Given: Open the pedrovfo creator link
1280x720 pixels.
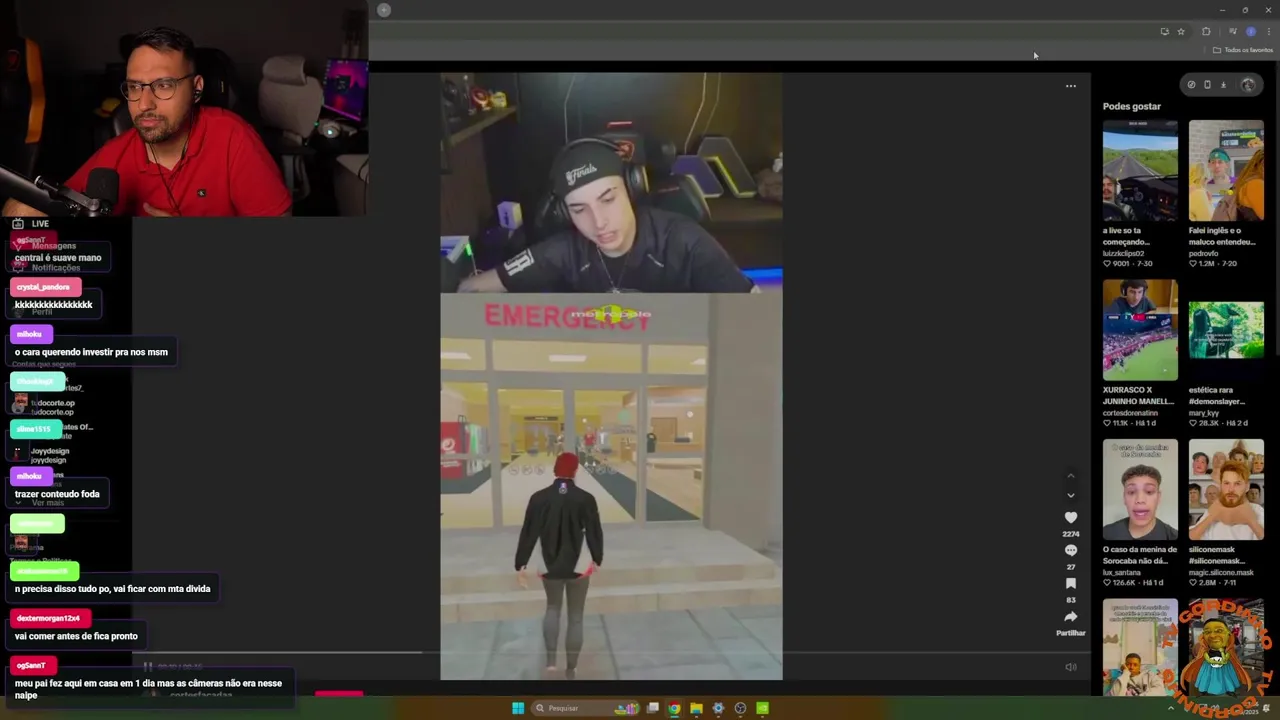Looking at the screenshot, I should pyautogui.click(x=1203, y=253).
